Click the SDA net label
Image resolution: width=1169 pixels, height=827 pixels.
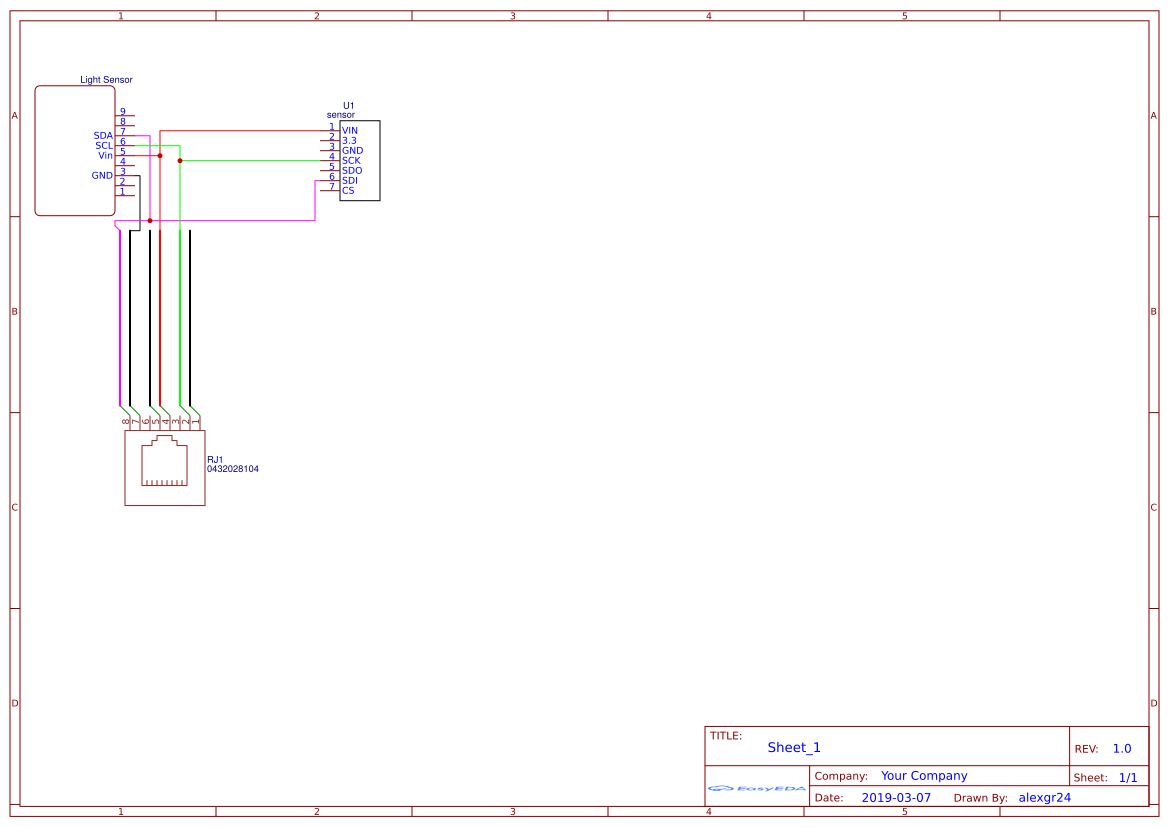click(x=102, y=135)
